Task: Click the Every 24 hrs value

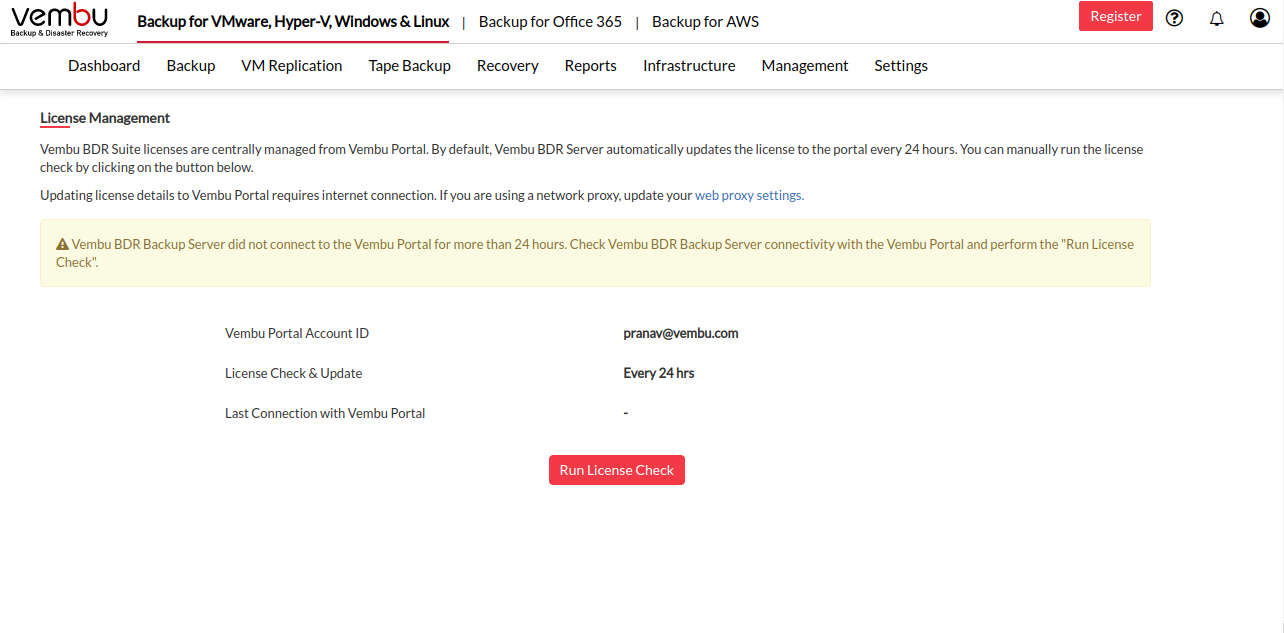Action: (659, 373)
